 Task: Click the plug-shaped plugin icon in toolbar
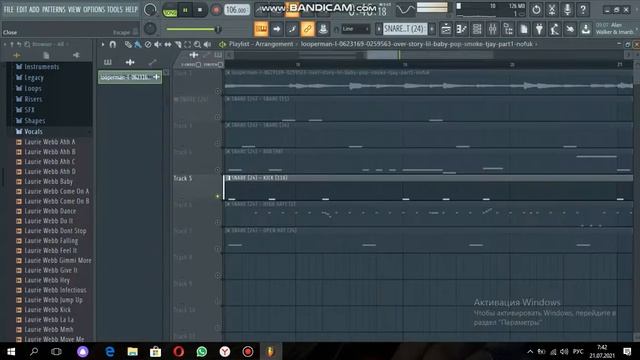pyautogui.click(x=539, y=29)
